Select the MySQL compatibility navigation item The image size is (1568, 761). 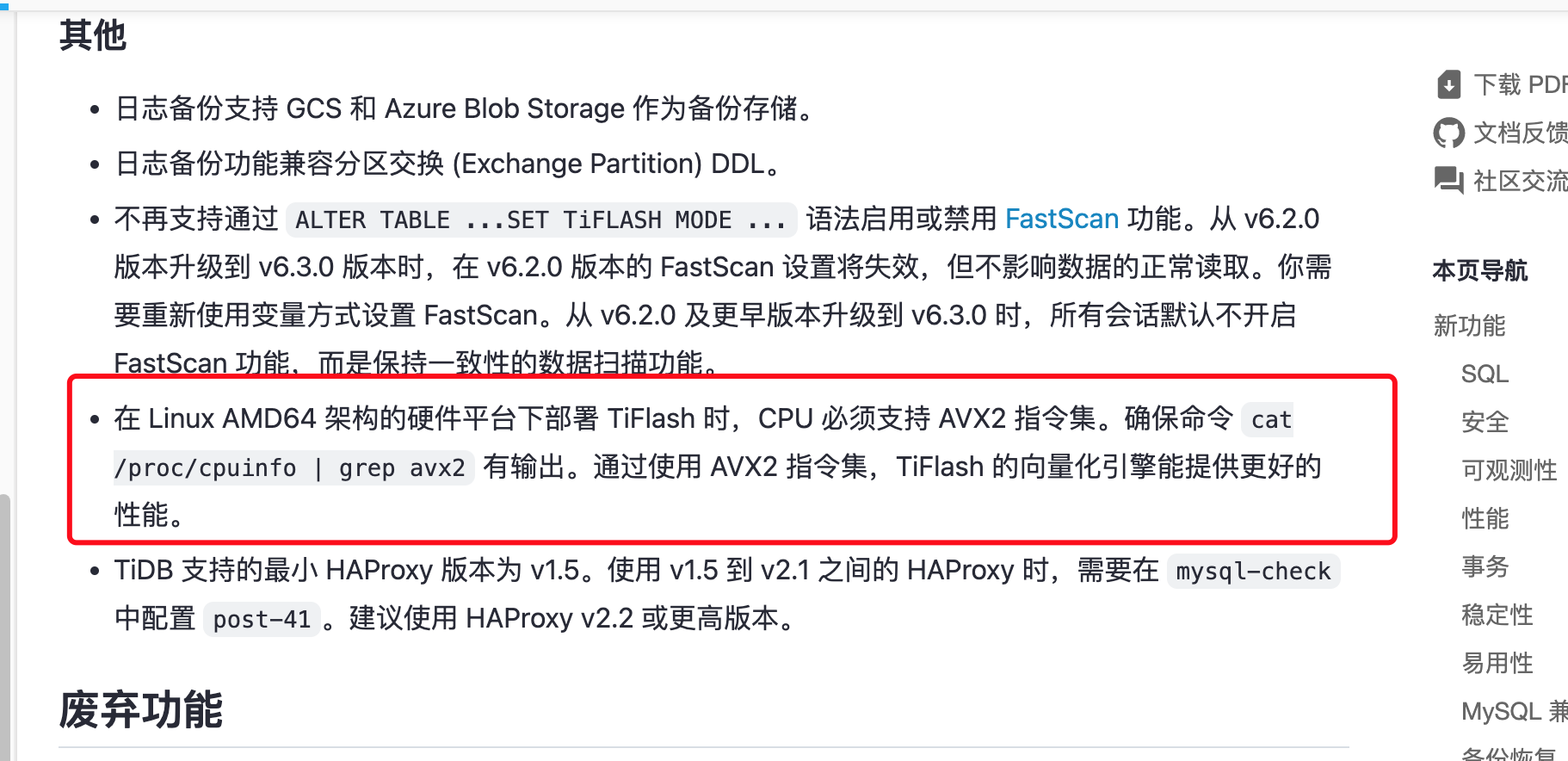[x=1513, y=711]
